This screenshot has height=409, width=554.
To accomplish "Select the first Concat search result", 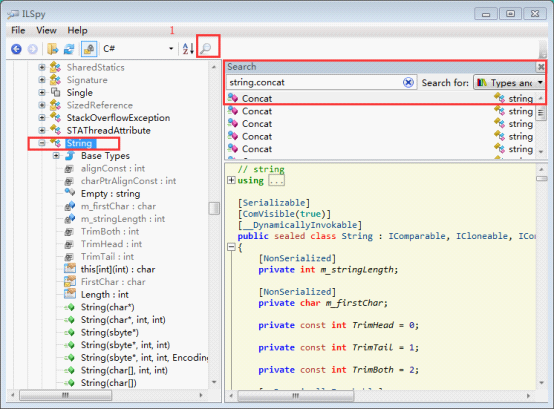I will coord(380,98).
